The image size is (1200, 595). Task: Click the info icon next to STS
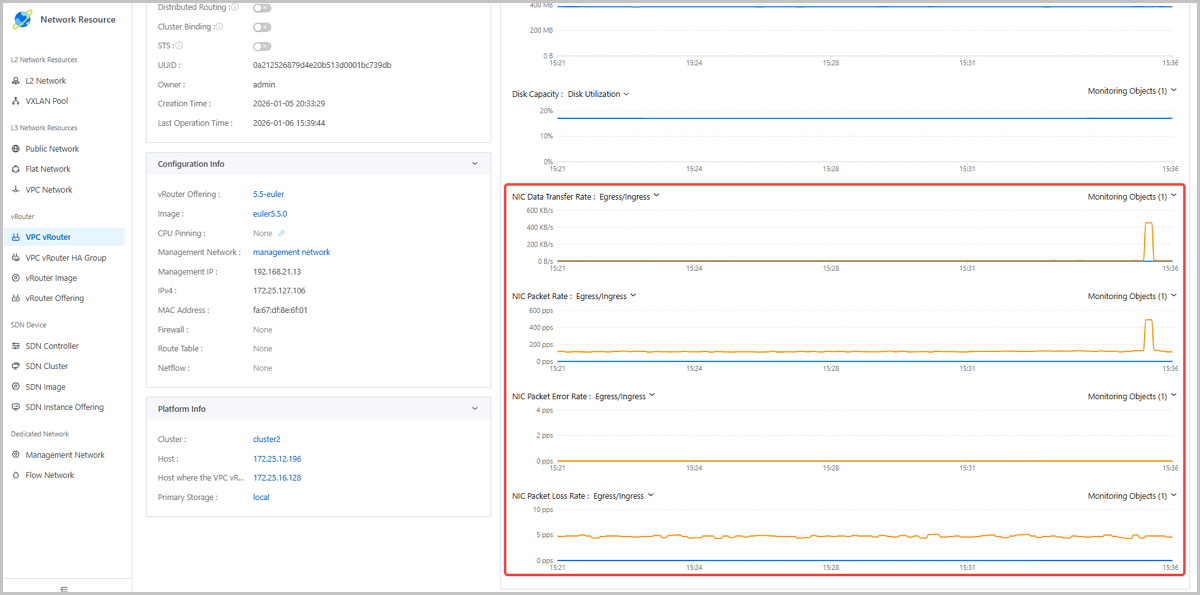179,46
